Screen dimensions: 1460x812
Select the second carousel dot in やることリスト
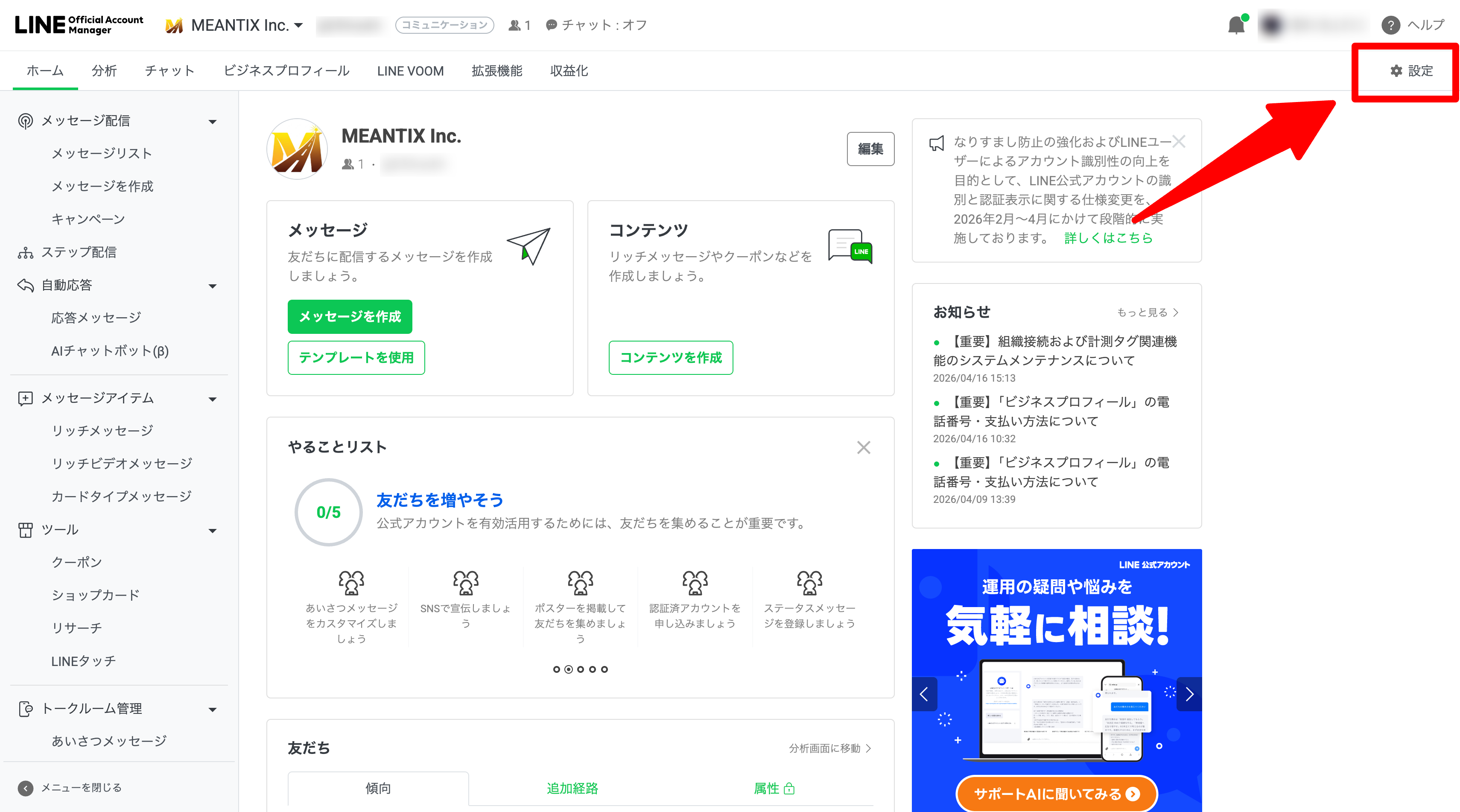(x=569, y=669)
